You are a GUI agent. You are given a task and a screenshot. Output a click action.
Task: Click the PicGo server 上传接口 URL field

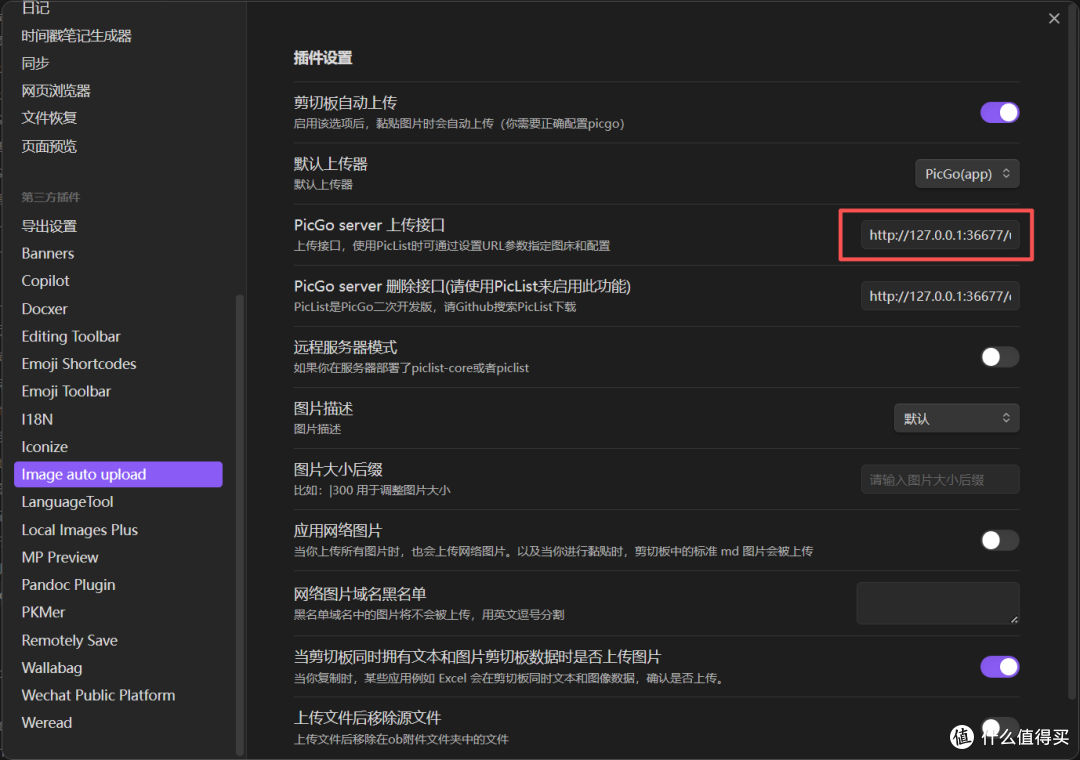(939, 235)
